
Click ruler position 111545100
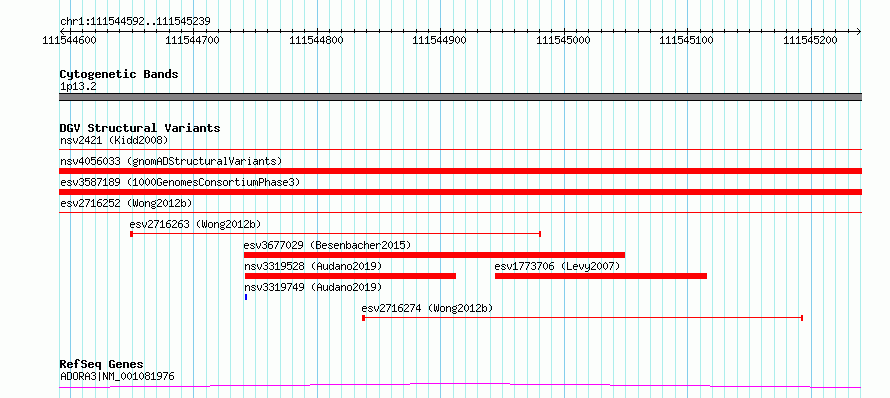coord(687,40)
